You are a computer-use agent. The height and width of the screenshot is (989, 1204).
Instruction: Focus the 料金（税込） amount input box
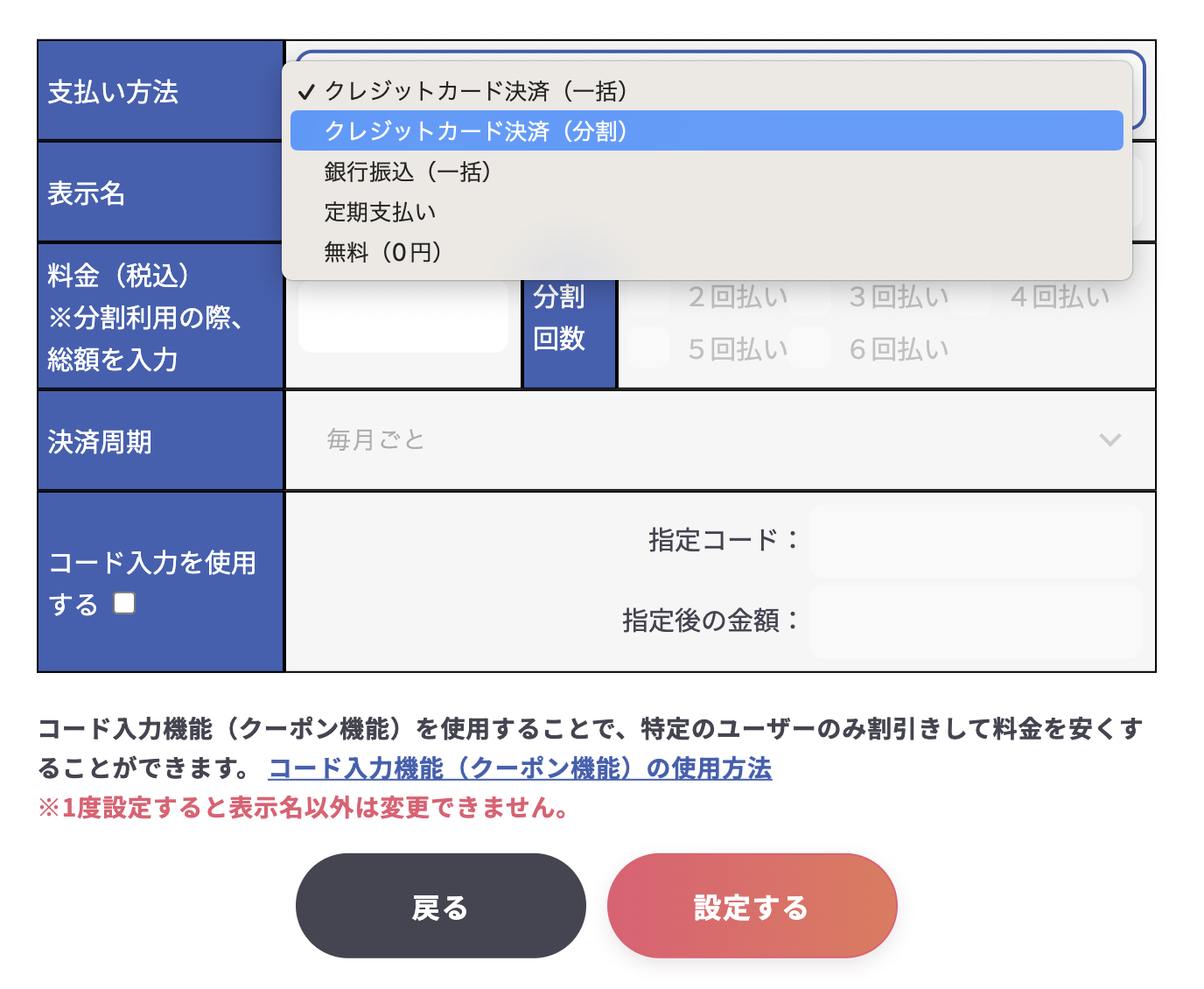tap(402, 317)
